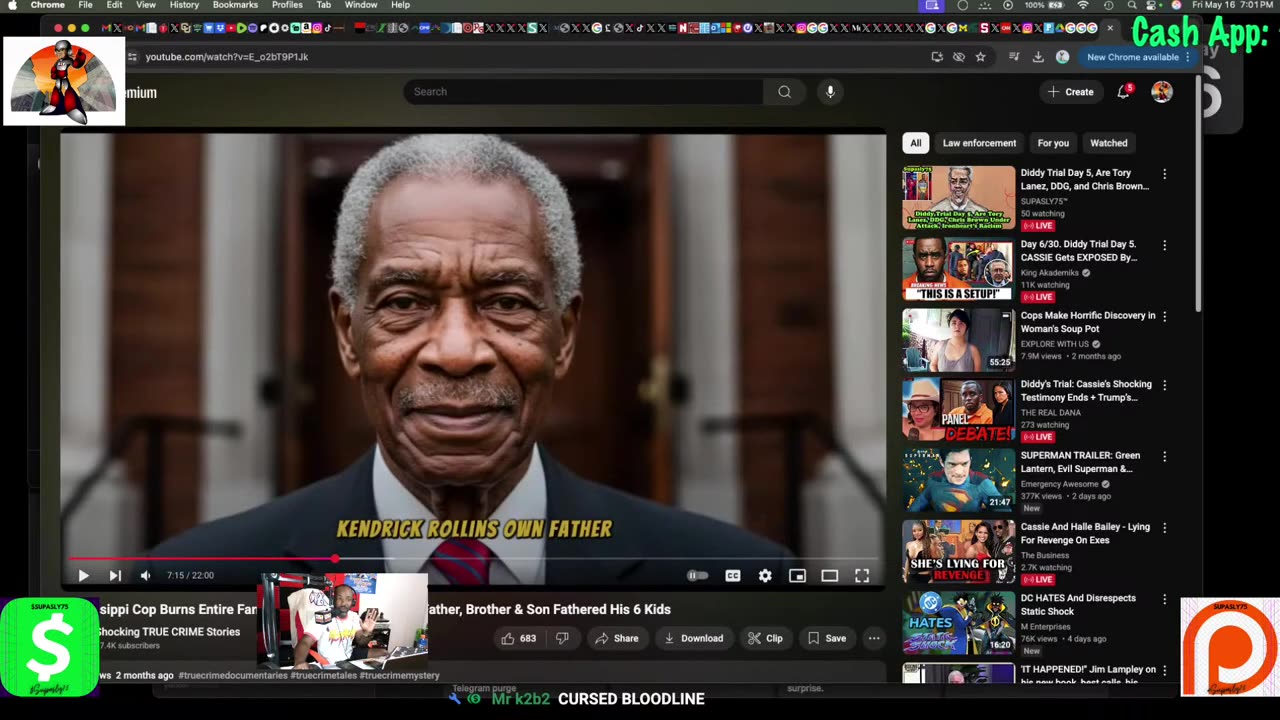Screen dimensions: 1280x720
Task: Seek along the red video progress bar
Action: click(x=472, y=559)
